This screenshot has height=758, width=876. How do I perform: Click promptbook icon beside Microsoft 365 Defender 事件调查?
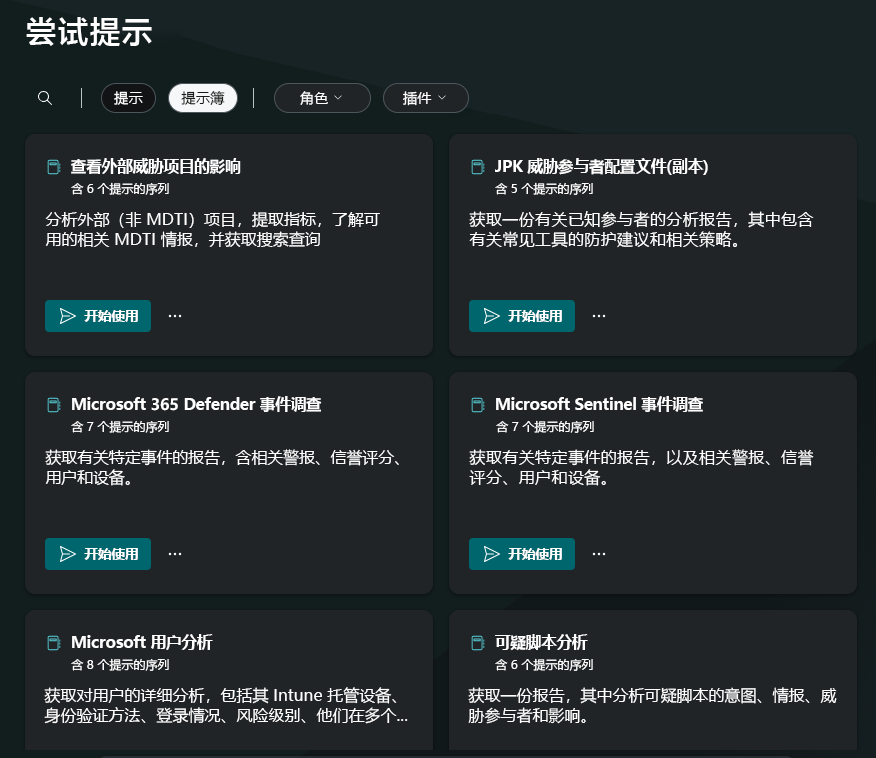[x=54, y=405]
